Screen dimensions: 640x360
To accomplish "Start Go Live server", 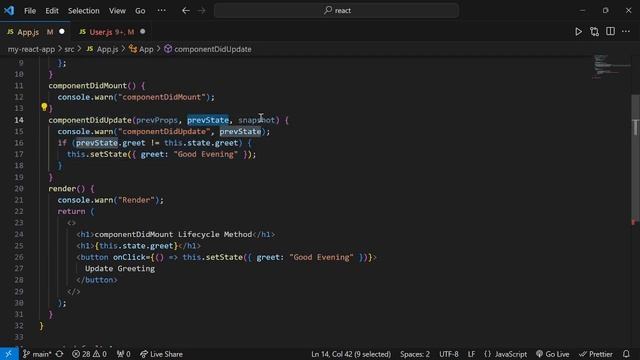I will click(x=553, y=354).
